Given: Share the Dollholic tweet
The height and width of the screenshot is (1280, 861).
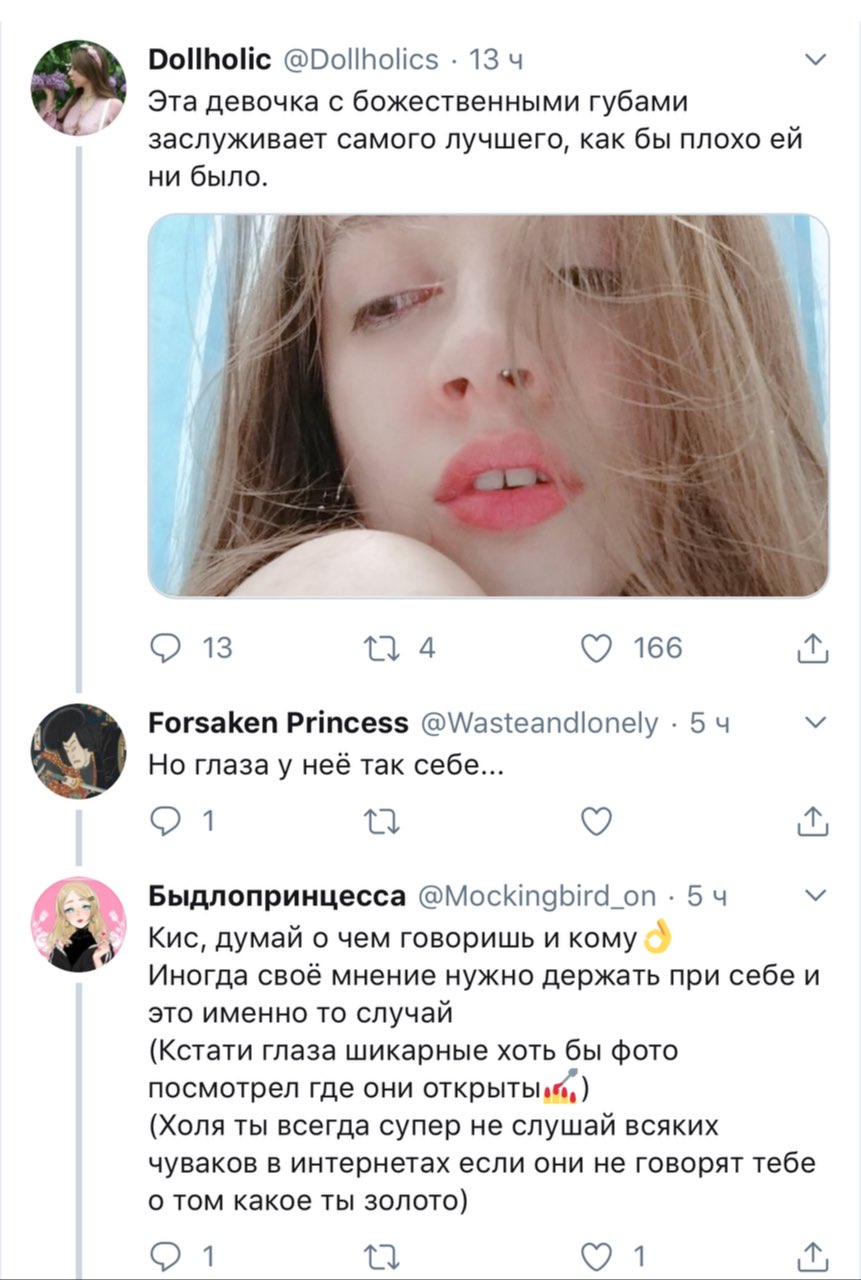Looking at the screenshot, I should pyautogui.click(x=814, y=650).
